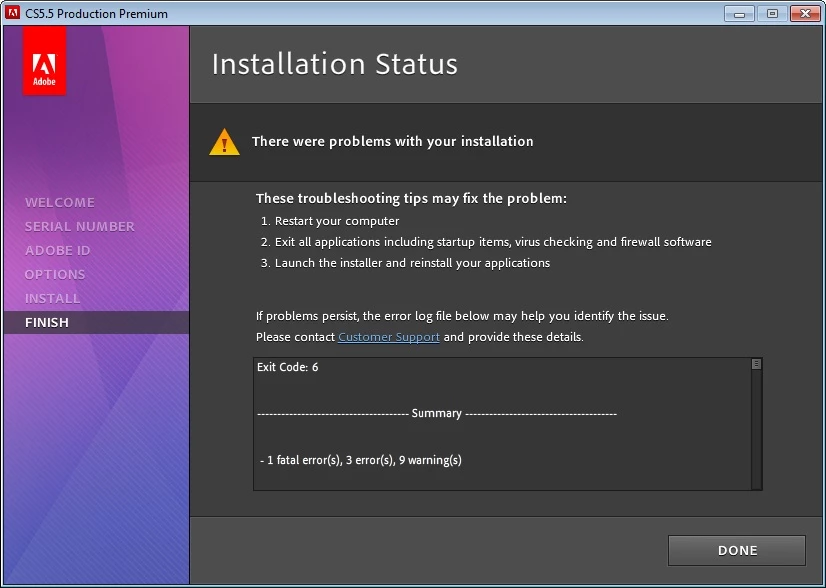Image resolution: width=826 pixels, height=588 pixels.
Task: Select the WELCOME step in sidebar
Action: 60,202
